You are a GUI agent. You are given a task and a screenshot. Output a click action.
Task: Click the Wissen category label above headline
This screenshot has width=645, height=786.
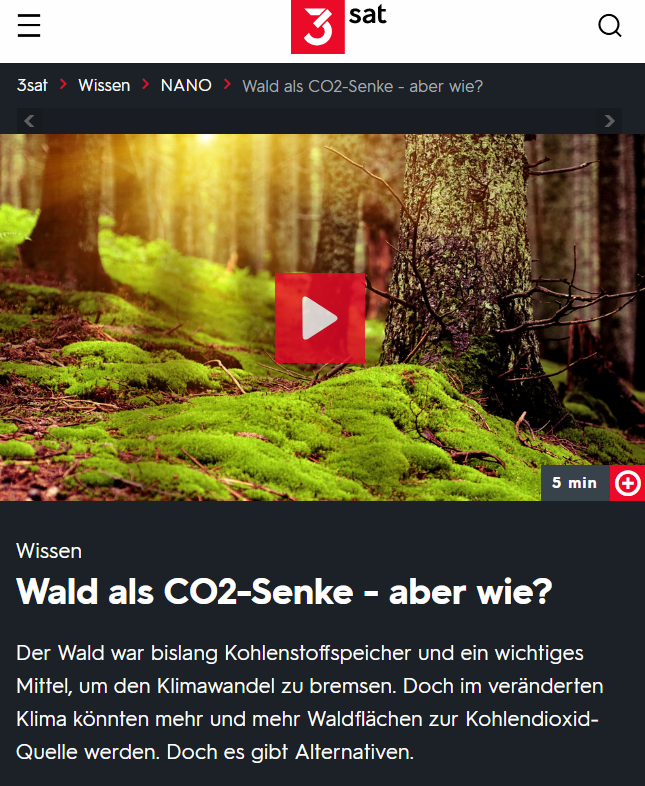coord(49,551)
